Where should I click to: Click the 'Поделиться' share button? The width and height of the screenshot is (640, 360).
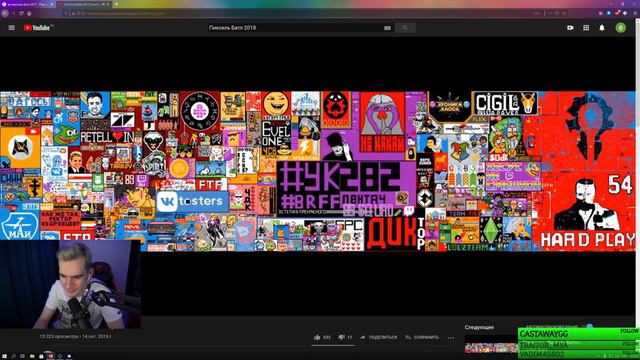pos(379,337)
